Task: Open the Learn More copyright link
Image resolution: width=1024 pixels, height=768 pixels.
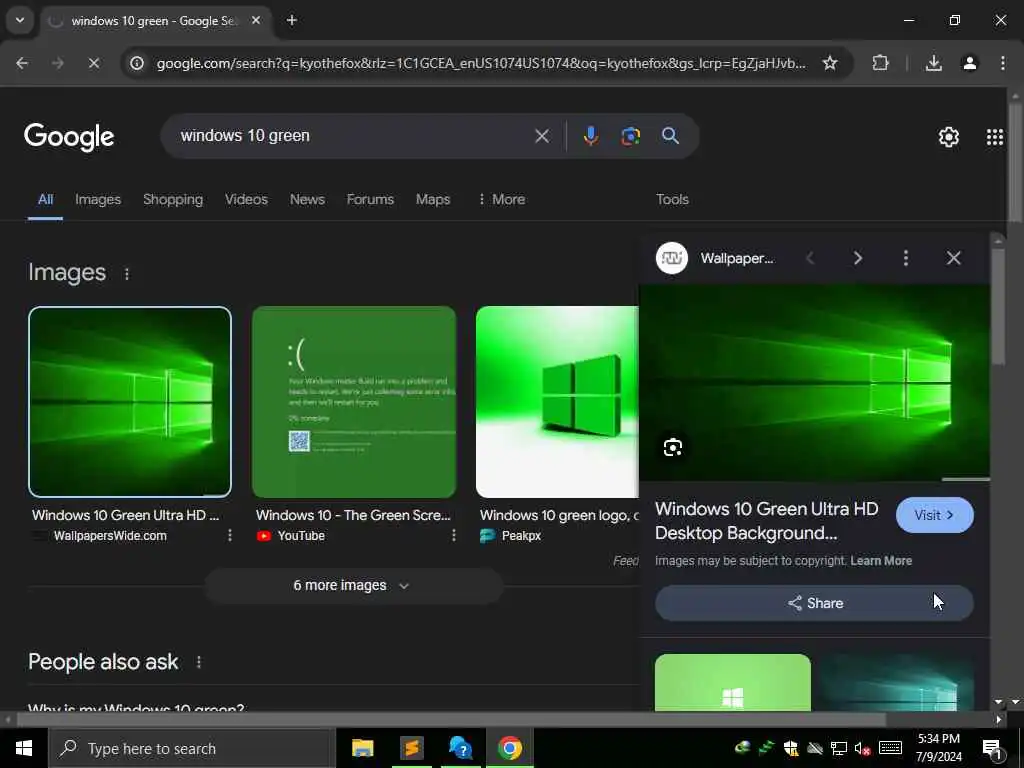Action: pyautogui.click(x=881, y=560)
